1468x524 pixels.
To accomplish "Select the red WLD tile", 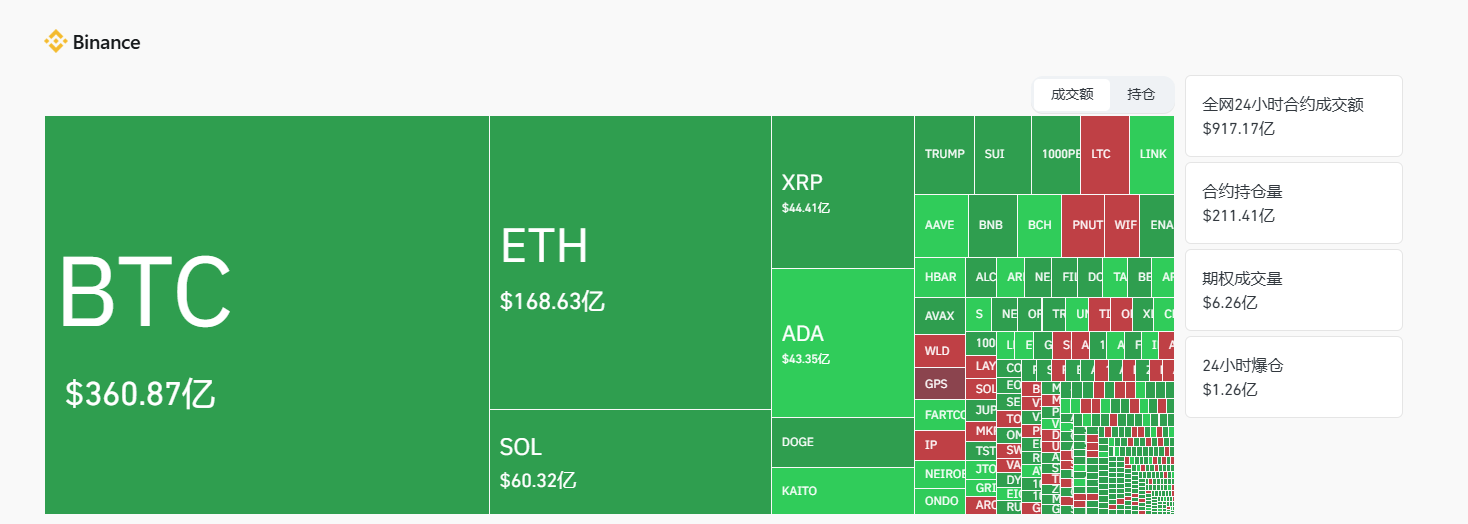I will click(x=939, y=351).
